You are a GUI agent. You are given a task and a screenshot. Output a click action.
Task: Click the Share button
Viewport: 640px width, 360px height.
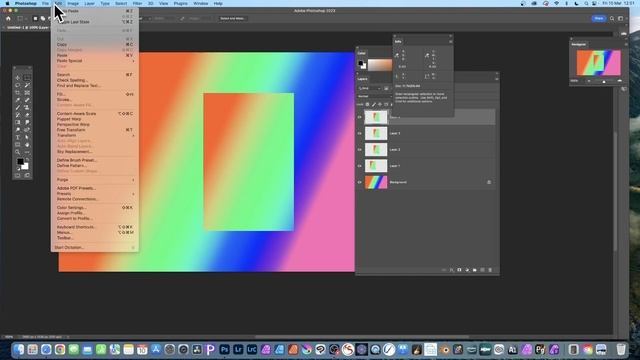[x=599, y=18]
